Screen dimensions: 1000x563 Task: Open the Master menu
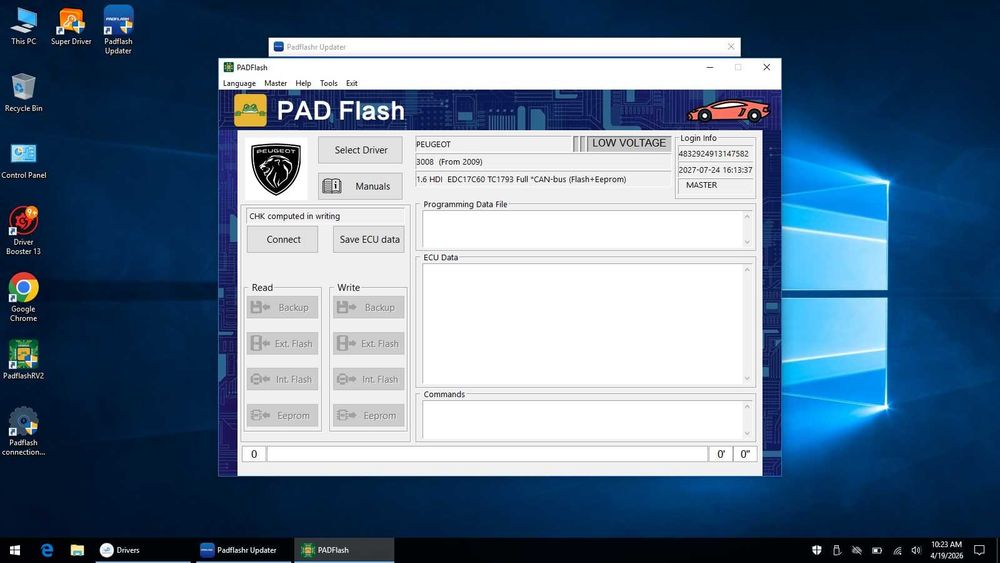[276, 84]
